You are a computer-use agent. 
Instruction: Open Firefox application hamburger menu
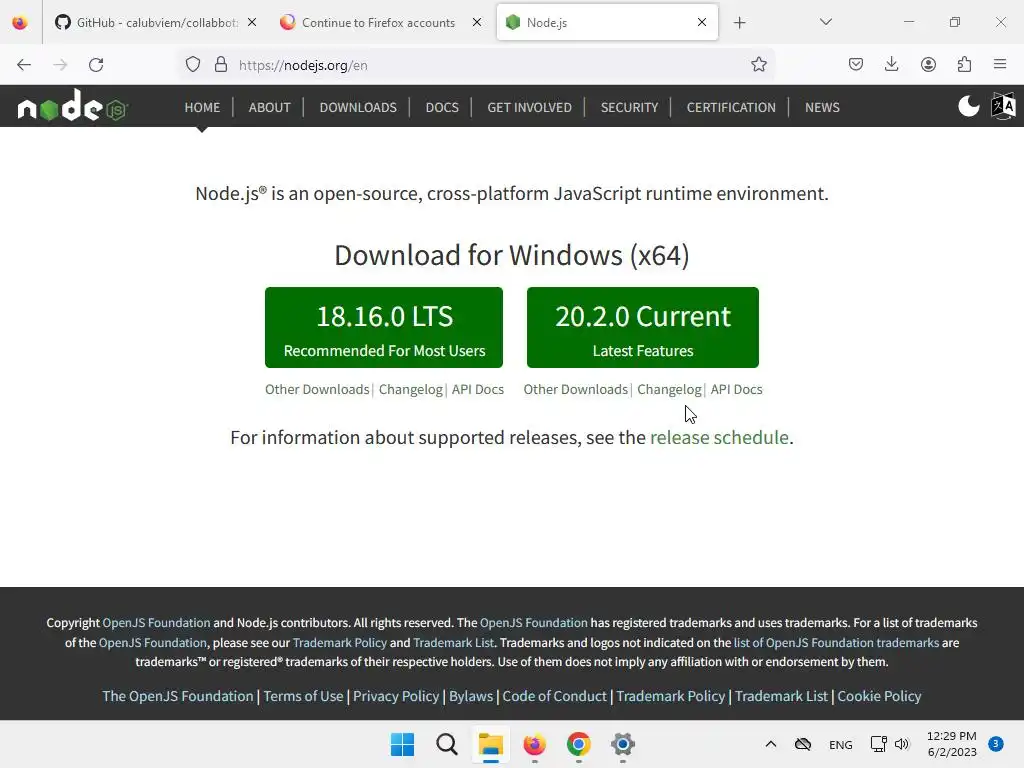[1000, 65]
